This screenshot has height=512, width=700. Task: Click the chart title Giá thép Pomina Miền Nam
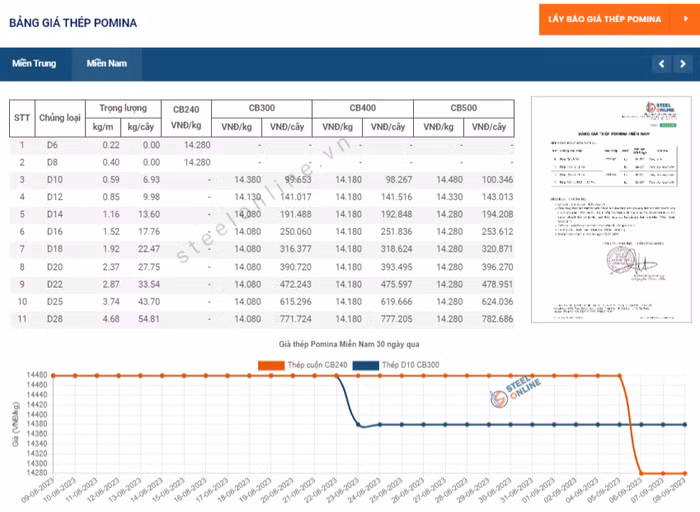[349, 344]
